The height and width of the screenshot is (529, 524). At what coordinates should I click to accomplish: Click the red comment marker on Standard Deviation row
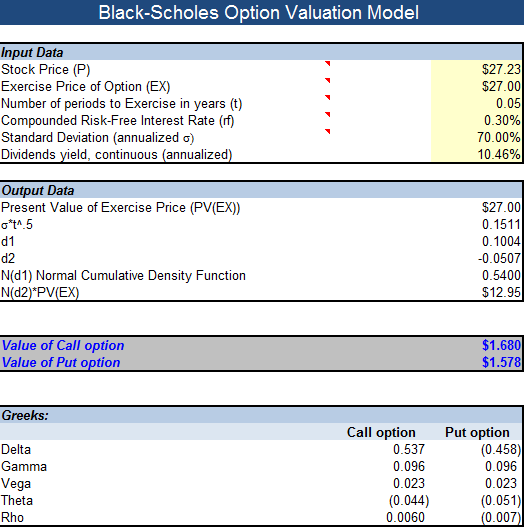coord(327,131)
